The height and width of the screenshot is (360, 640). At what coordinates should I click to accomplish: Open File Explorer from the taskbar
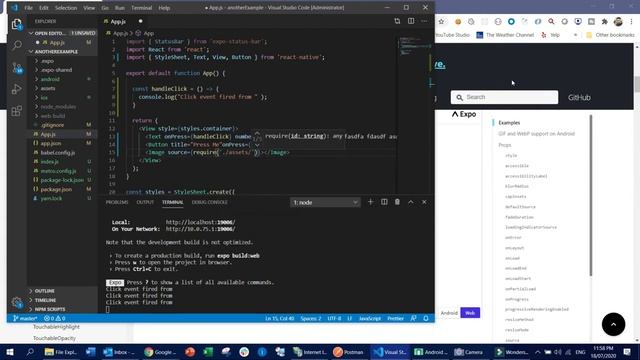point(60,352)
